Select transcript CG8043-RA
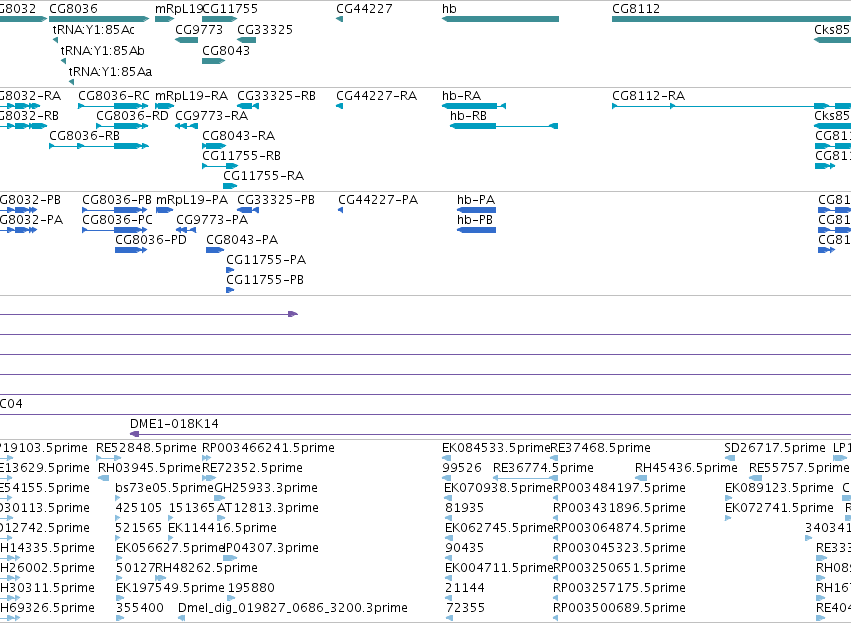This screenshot has width=851, height=623. 239,136
